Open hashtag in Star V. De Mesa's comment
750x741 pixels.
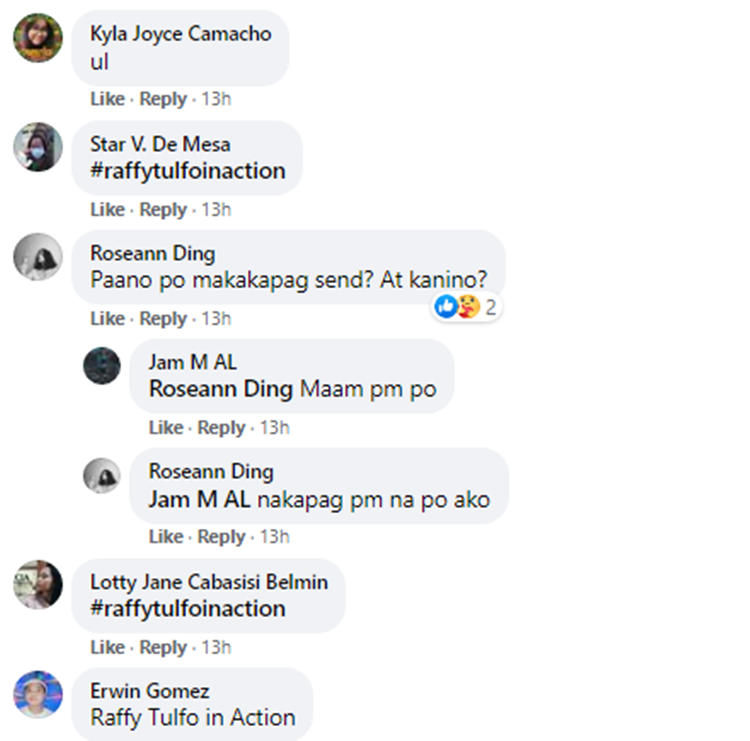coord(188,171)
